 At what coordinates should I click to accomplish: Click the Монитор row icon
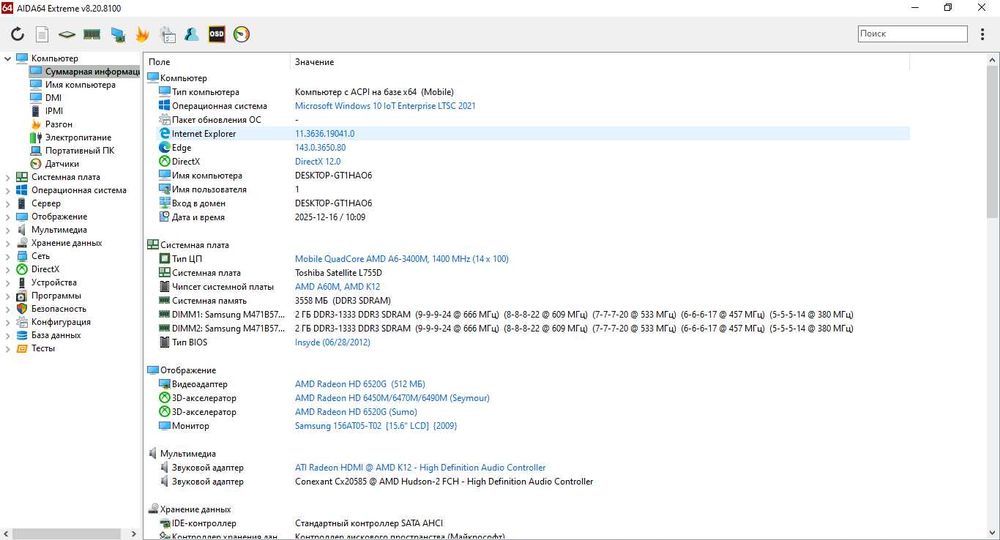point(165,426)
